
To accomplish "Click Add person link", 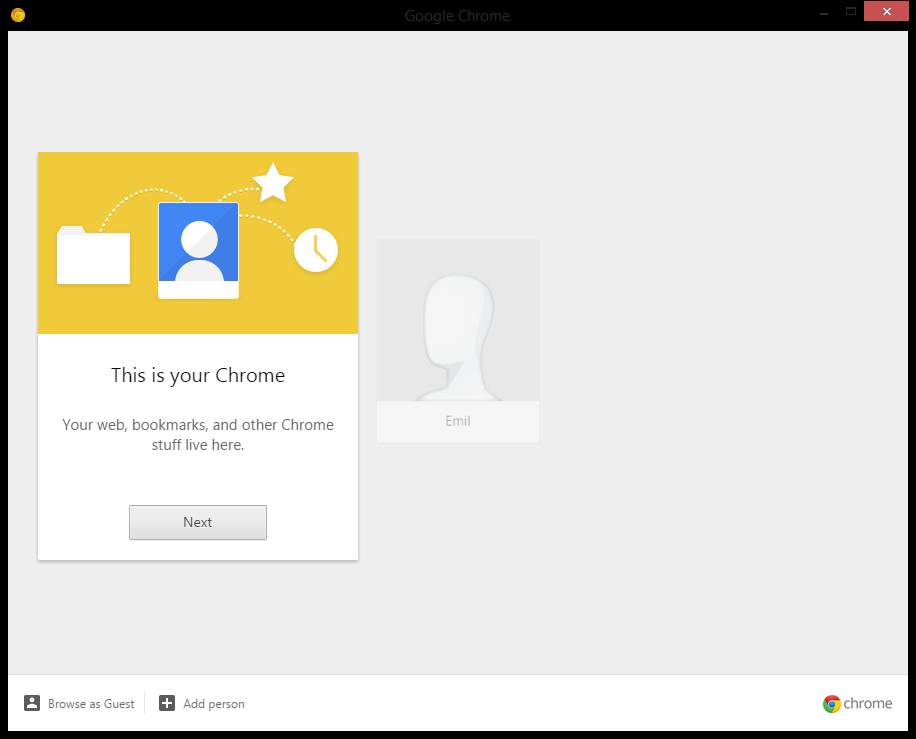I will click(x=214, y=703).
